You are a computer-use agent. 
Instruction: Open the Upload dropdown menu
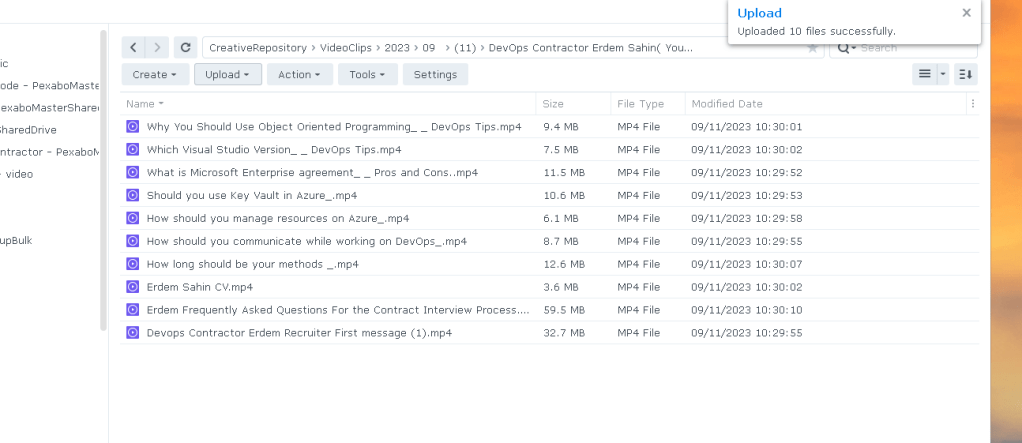[x=227, y=74]
